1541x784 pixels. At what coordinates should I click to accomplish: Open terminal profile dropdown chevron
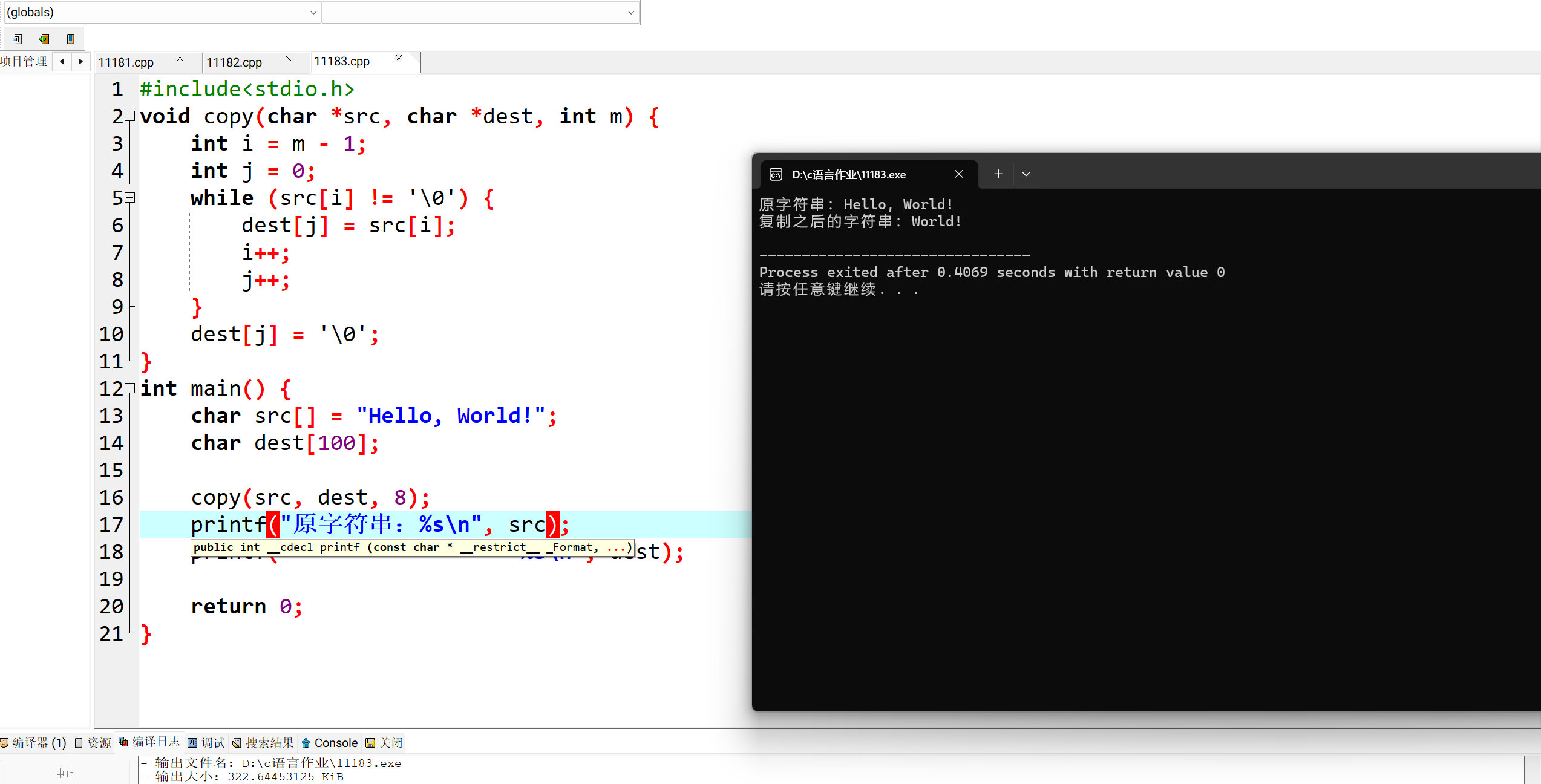tap(1026, 174)
